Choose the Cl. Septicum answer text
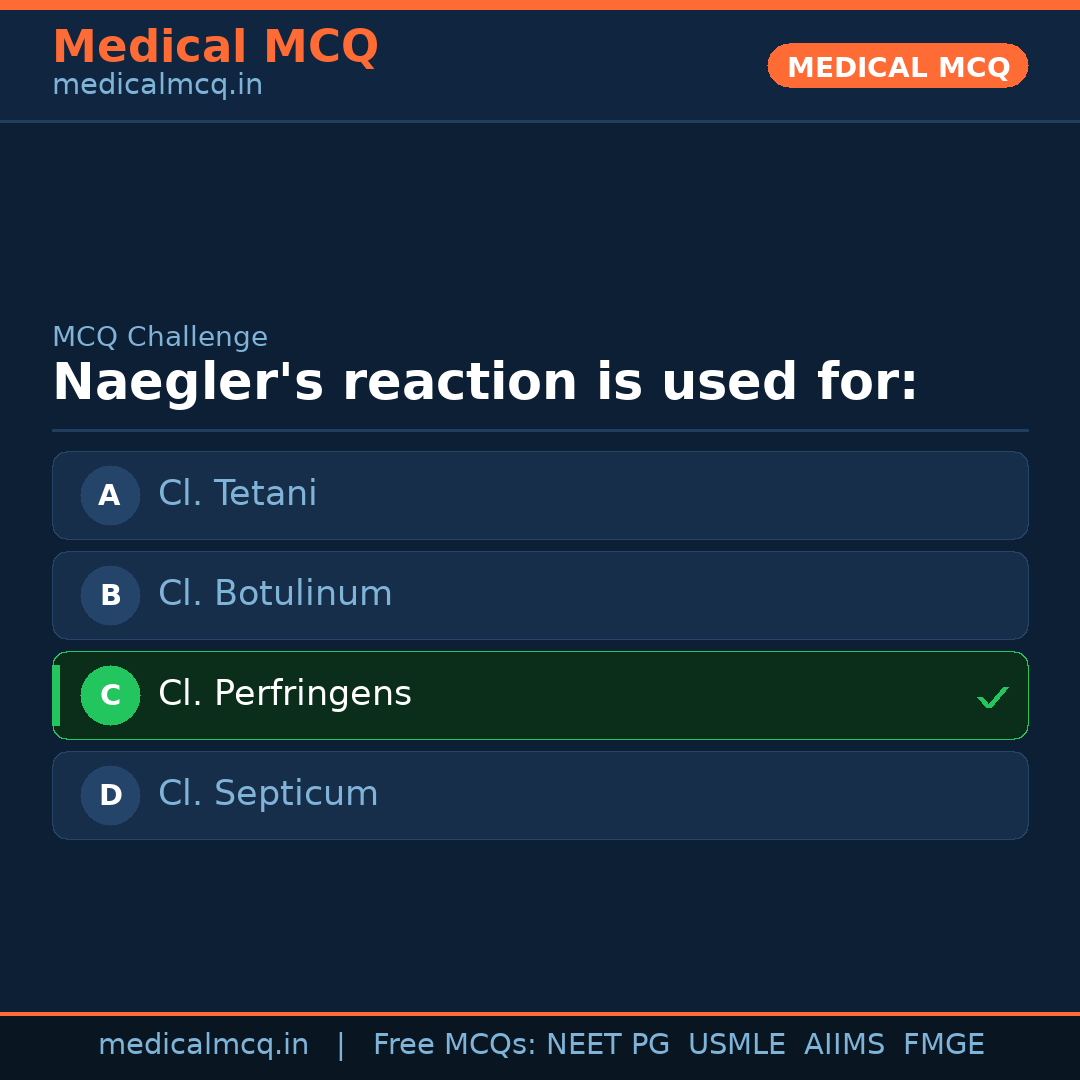This screenshot has height=1080, width=1080. [x=268, y=794]
